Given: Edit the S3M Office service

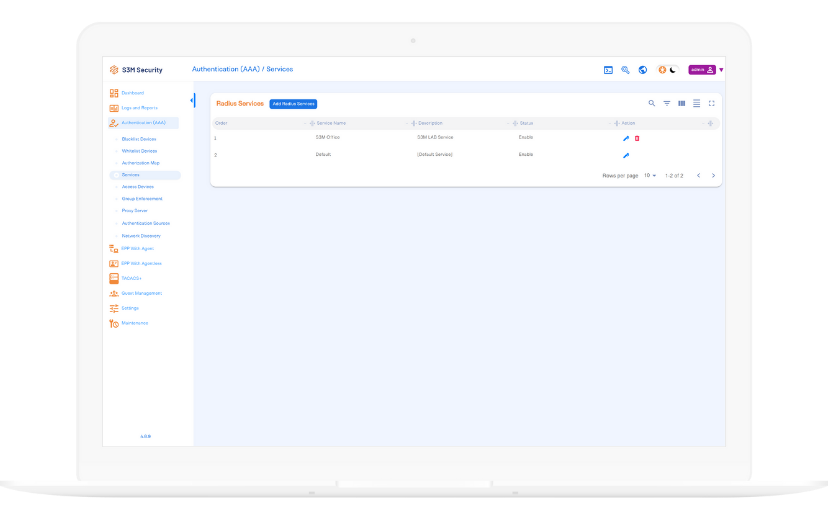Looking at the screenshot, I should pos(626,138).
